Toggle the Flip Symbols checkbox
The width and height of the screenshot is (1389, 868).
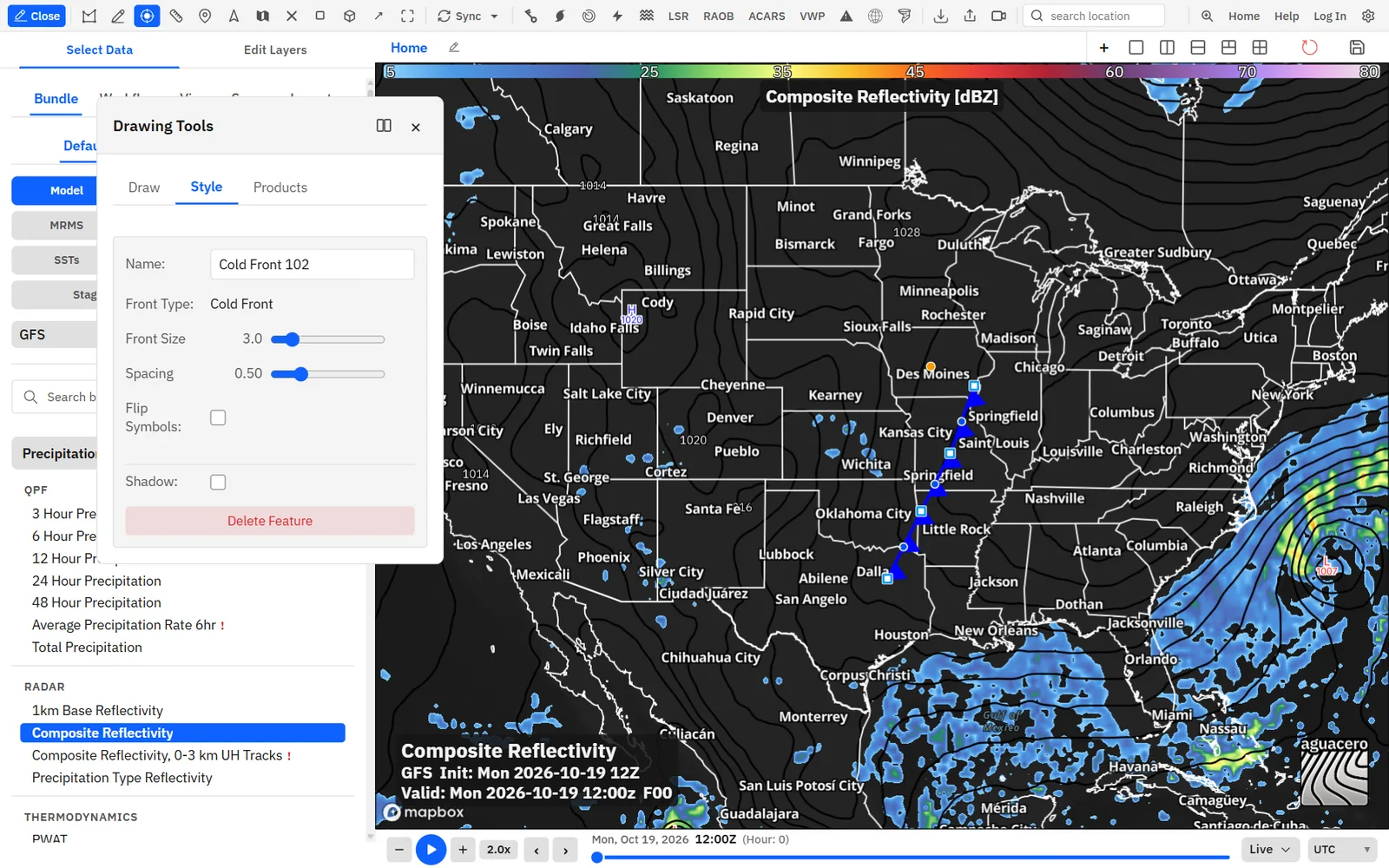218,418
